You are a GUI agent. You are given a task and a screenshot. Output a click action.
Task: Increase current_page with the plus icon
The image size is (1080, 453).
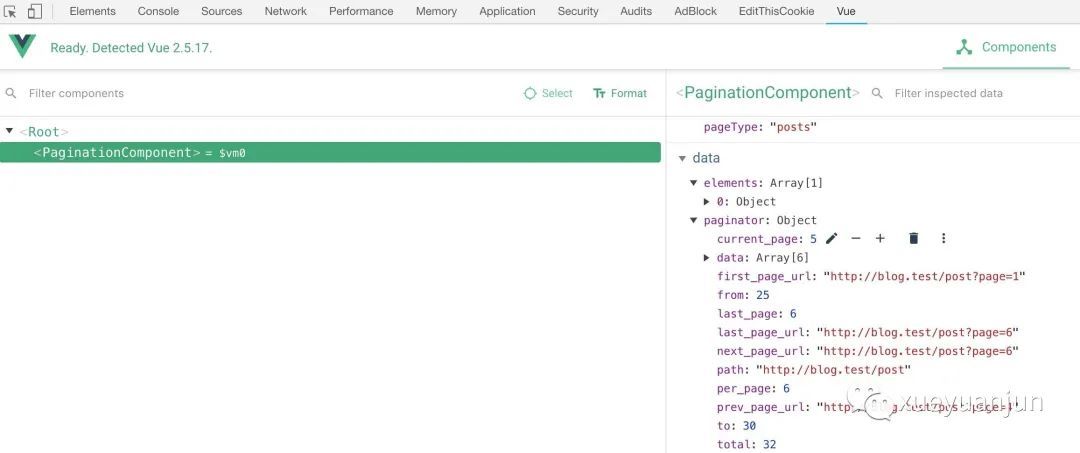point(880,239)
